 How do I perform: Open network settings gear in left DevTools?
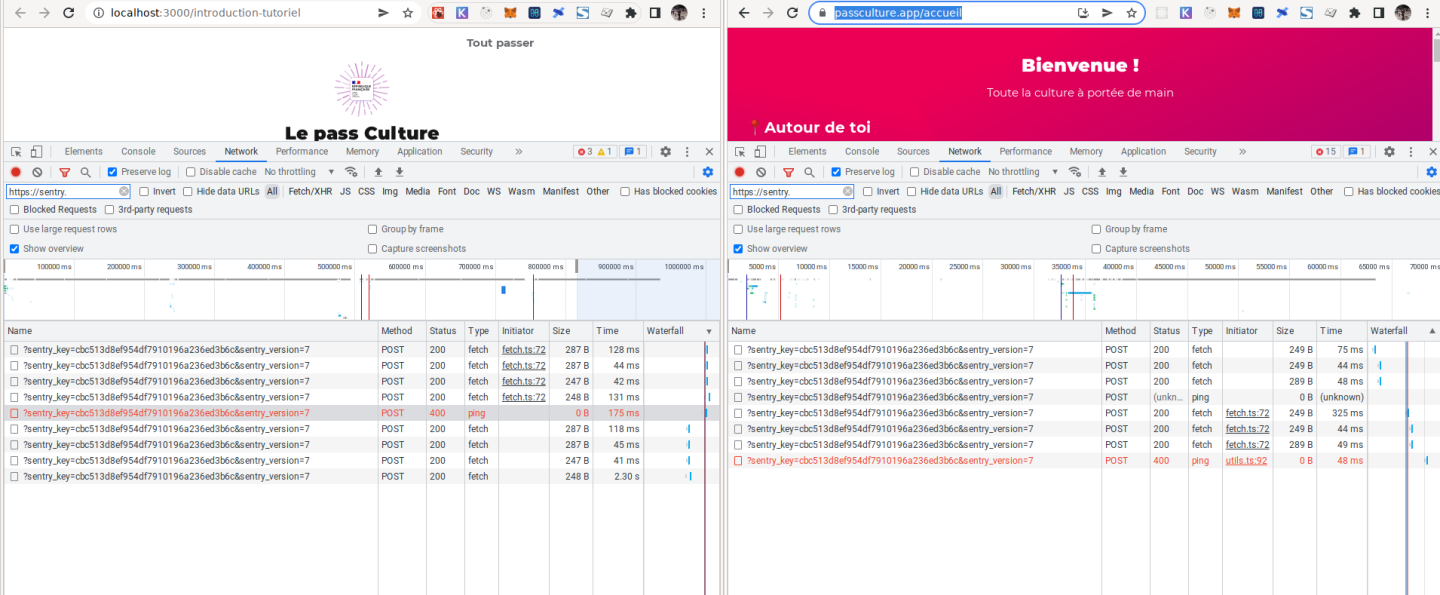pos(708,172)
